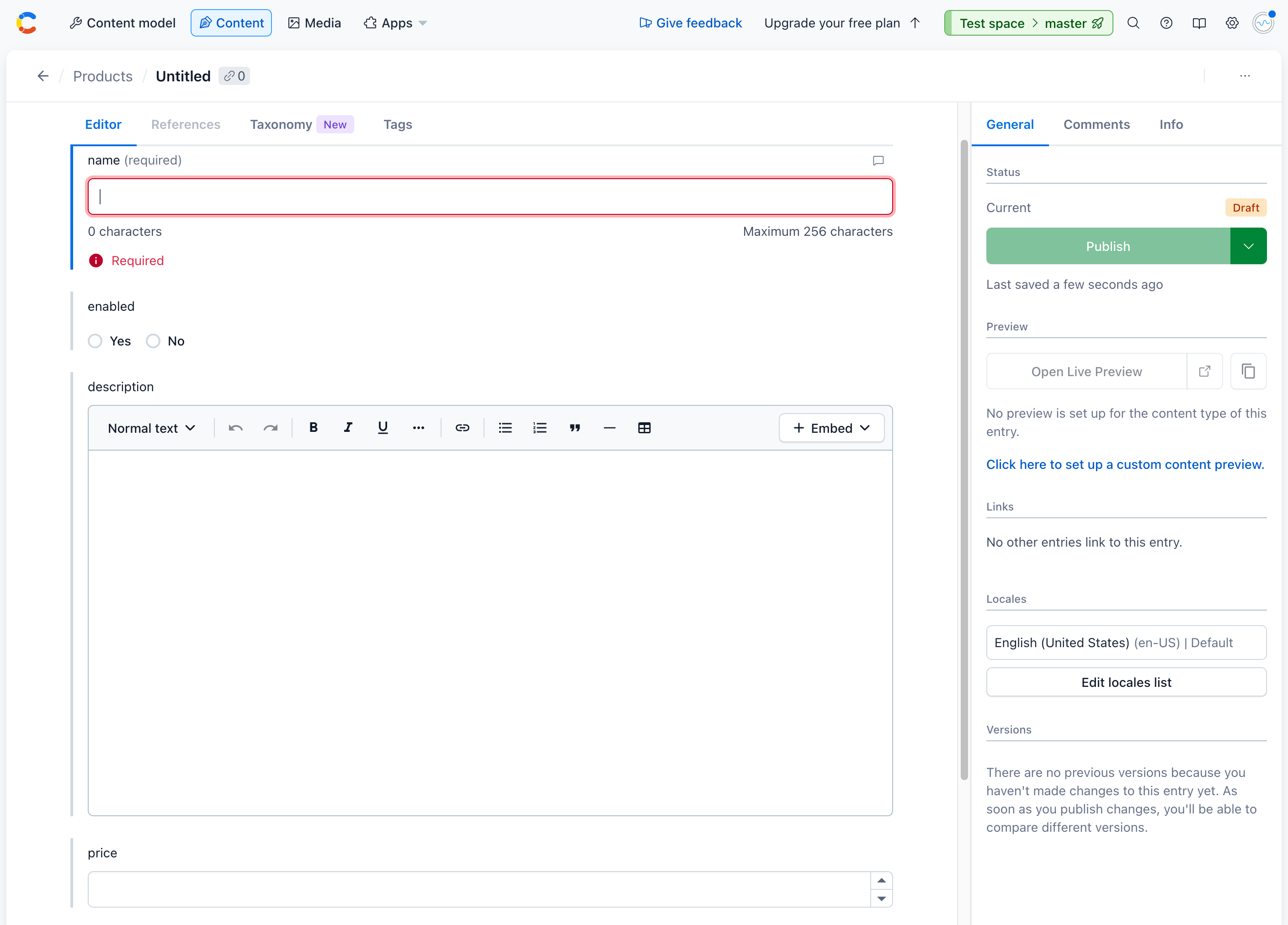Insert a hyperlink in description
The image size is (1288, 925).
coord(462,428)
